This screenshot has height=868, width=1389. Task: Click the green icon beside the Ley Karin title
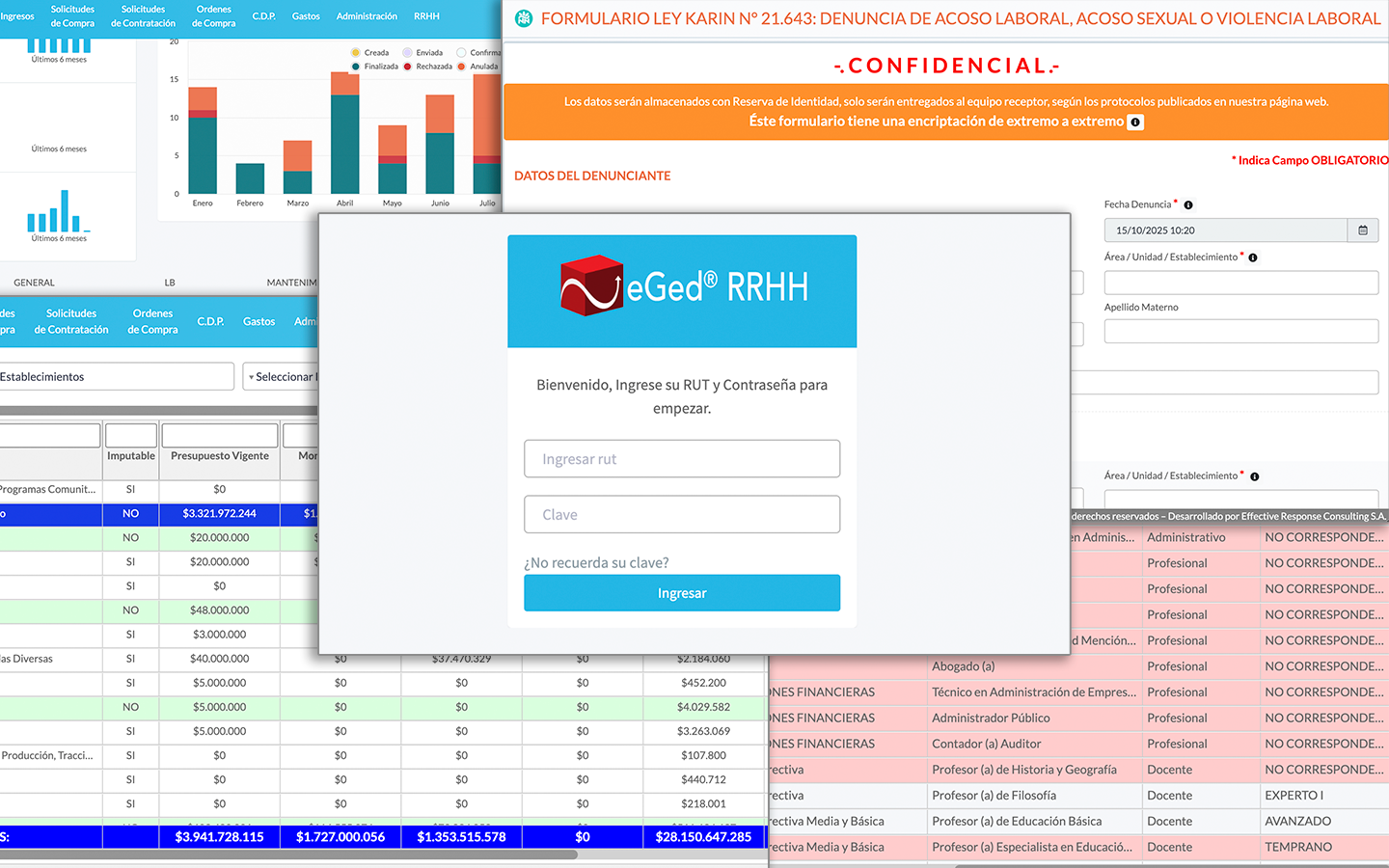click(524, 17)
